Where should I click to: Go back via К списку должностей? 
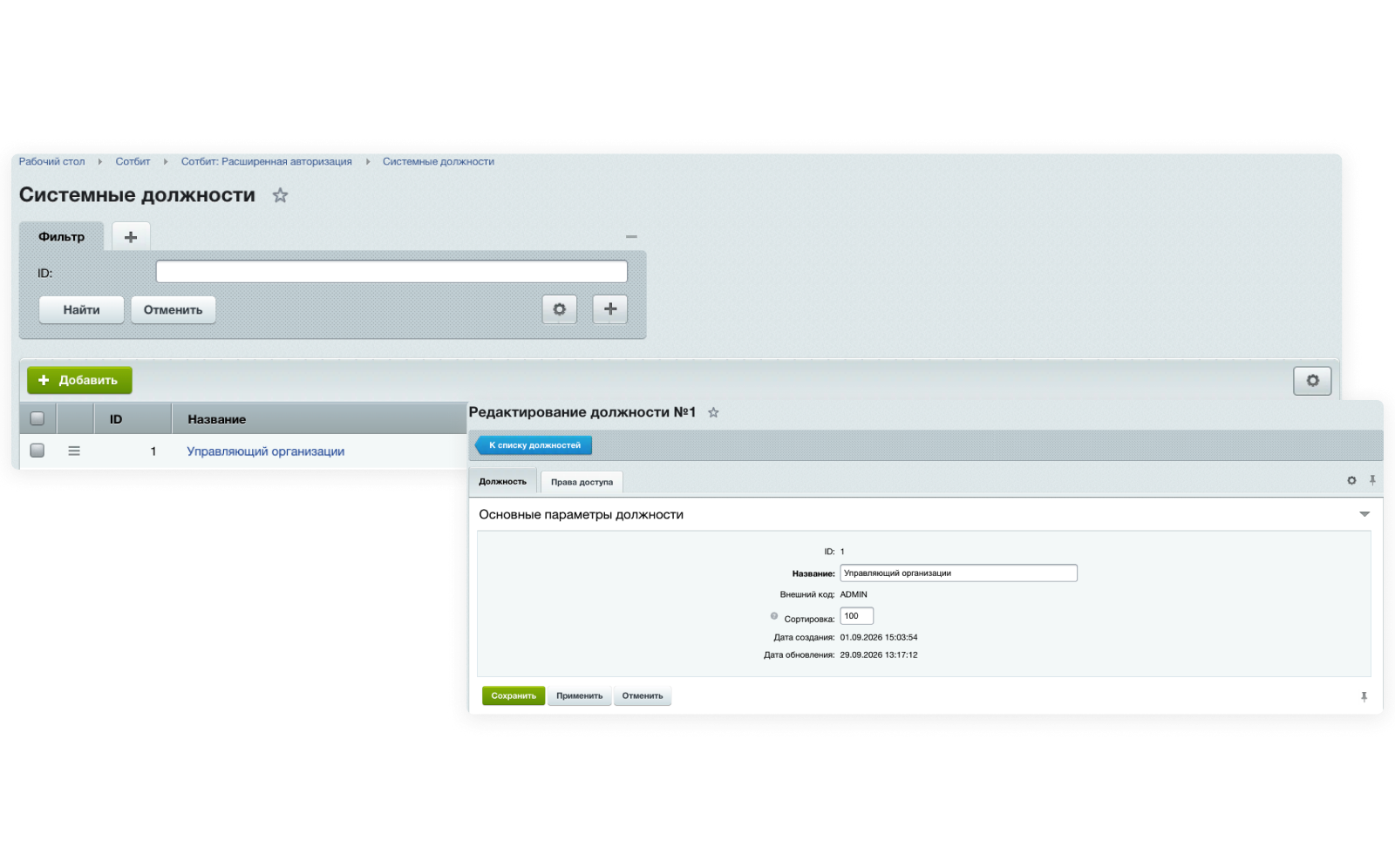pos(534,445)
